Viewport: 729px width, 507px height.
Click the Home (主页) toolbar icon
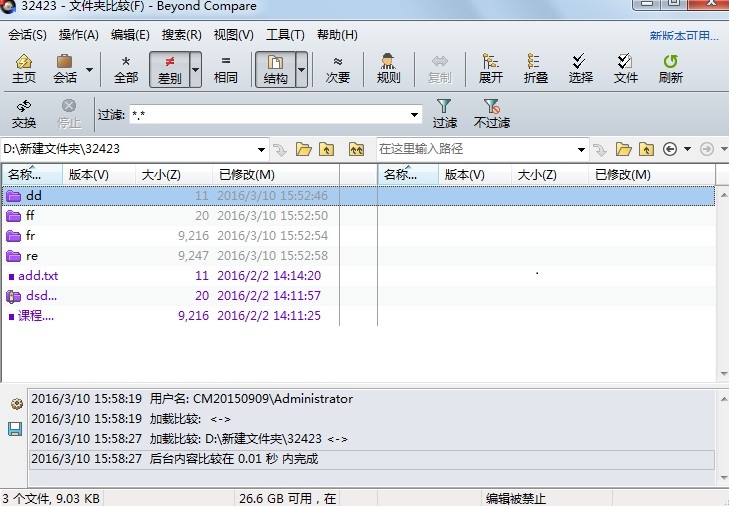pos(23,68)
